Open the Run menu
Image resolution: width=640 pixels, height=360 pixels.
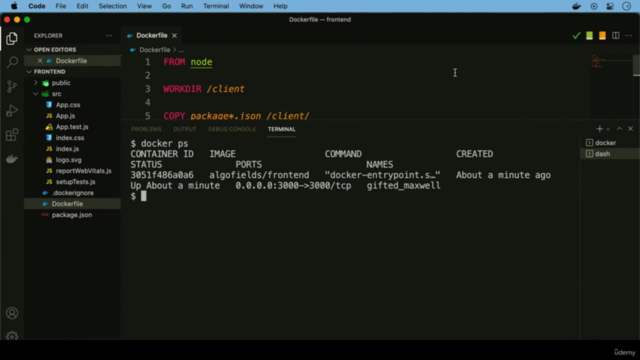pyautogui.click(x=187, y=6)
